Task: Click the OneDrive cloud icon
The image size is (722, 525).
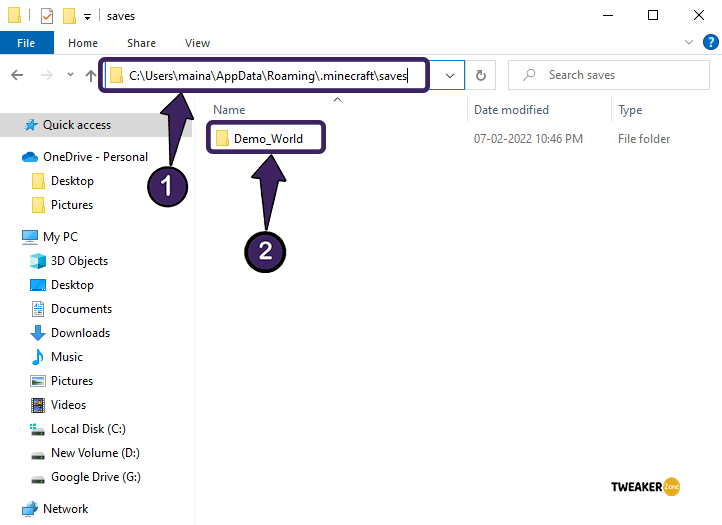Action: 30,157
